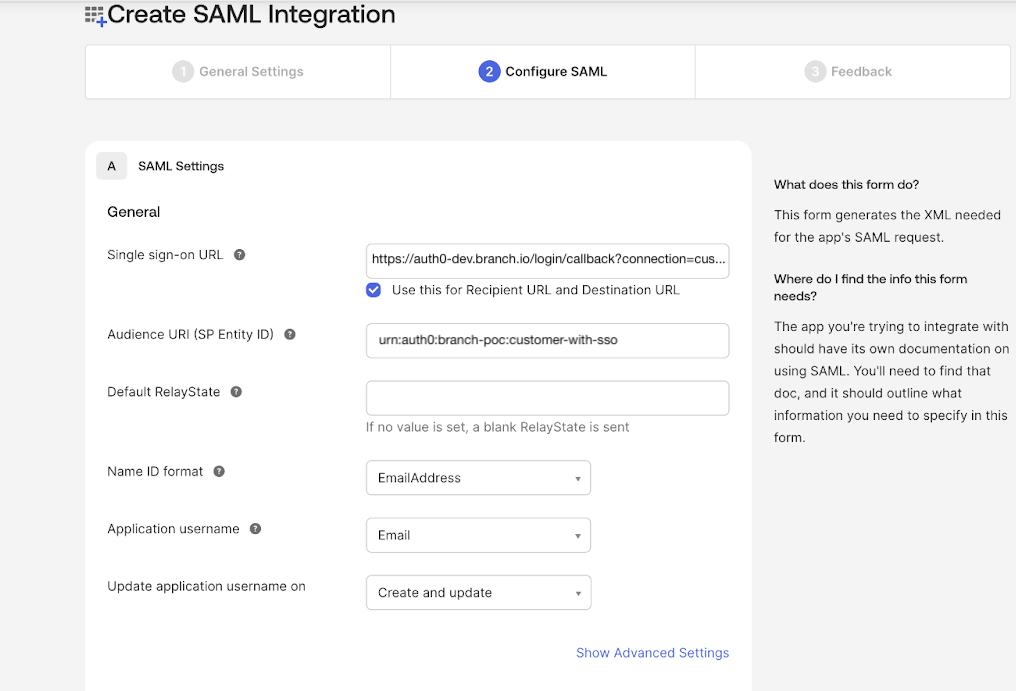This screenshot has width=1016, height=691.
Task: Click the Application username label
Action: tap(173, 529)
